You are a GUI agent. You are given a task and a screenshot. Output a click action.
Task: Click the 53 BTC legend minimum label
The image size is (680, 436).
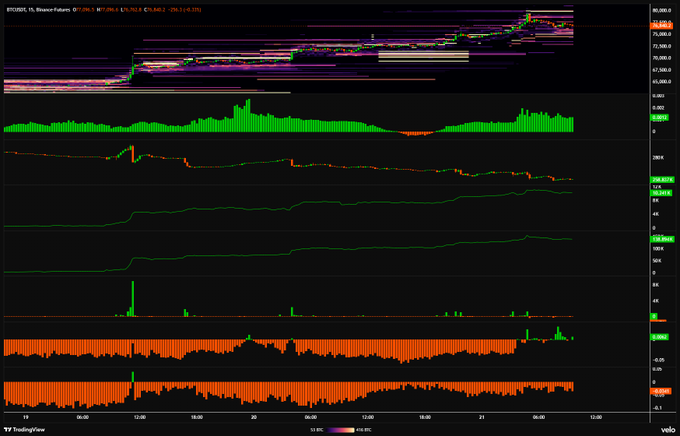coord(318,430)
